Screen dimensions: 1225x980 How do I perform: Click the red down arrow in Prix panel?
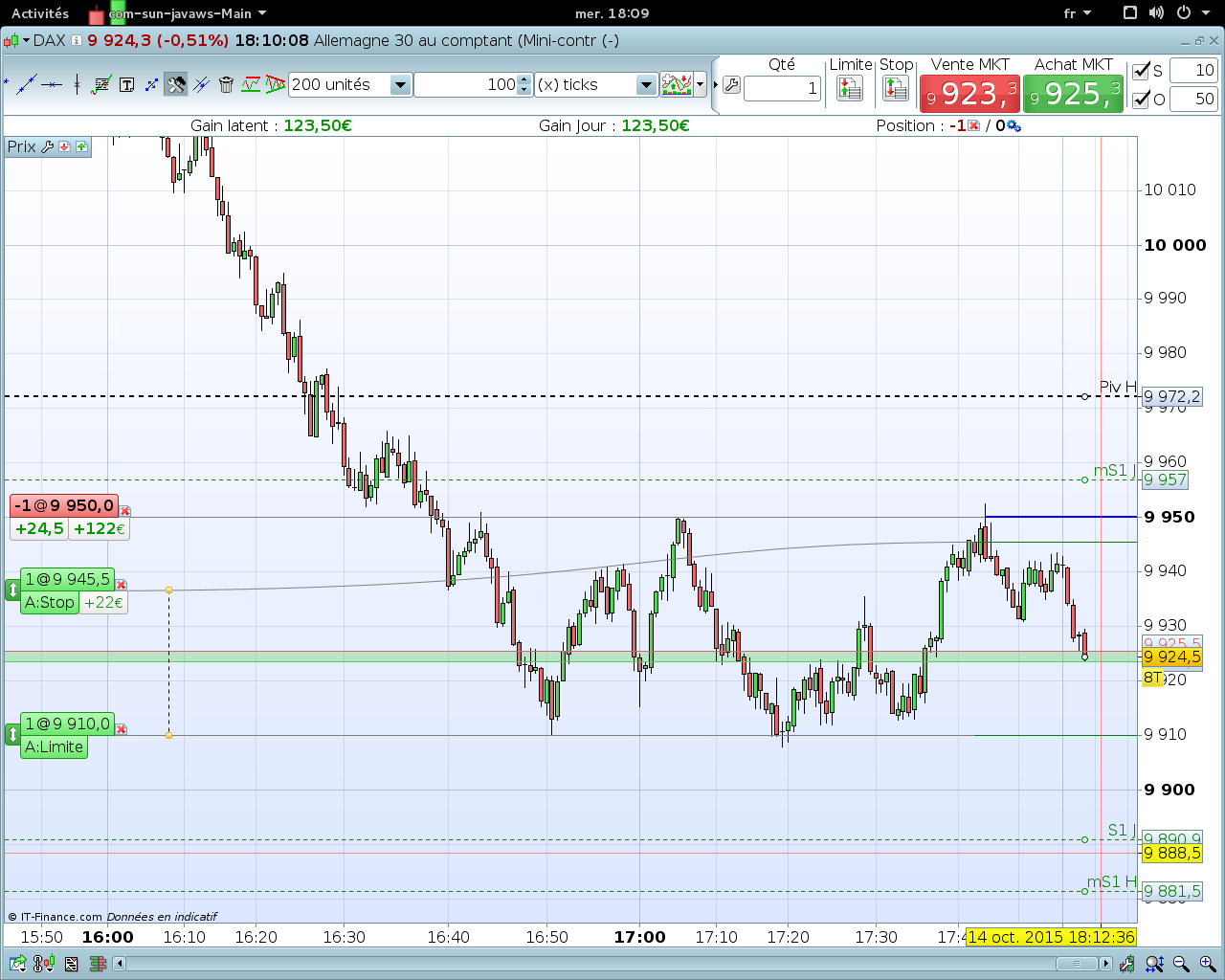tap(64, 146)
